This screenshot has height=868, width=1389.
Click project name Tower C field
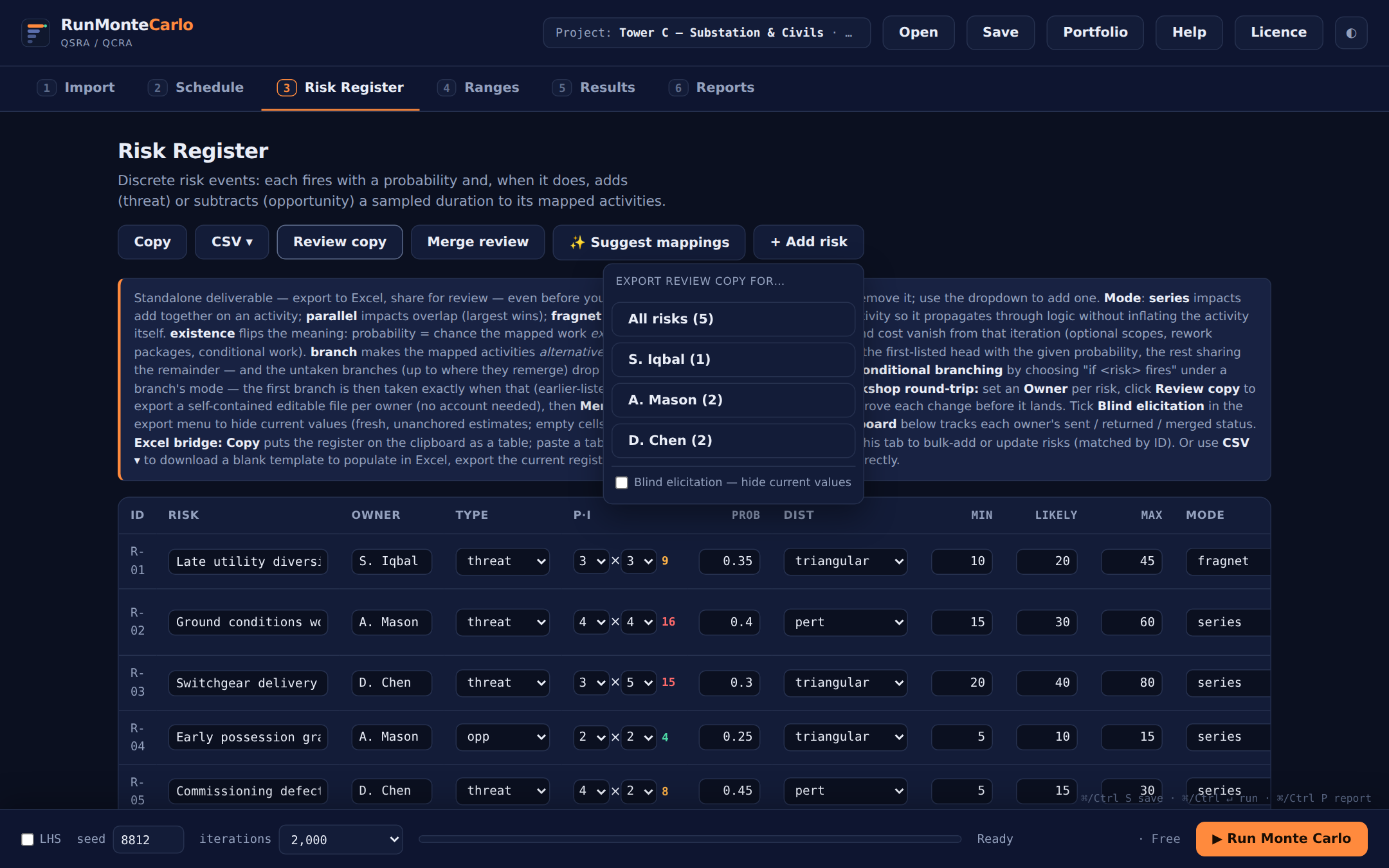[707, 33]
